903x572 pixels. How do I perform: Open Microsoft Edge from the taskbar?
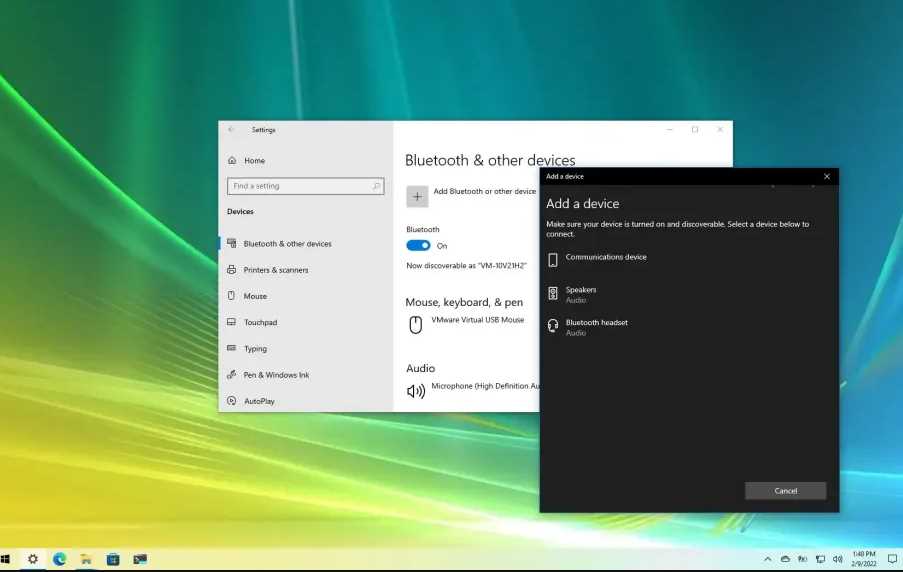pyautogui.click(x=59, y=559)
